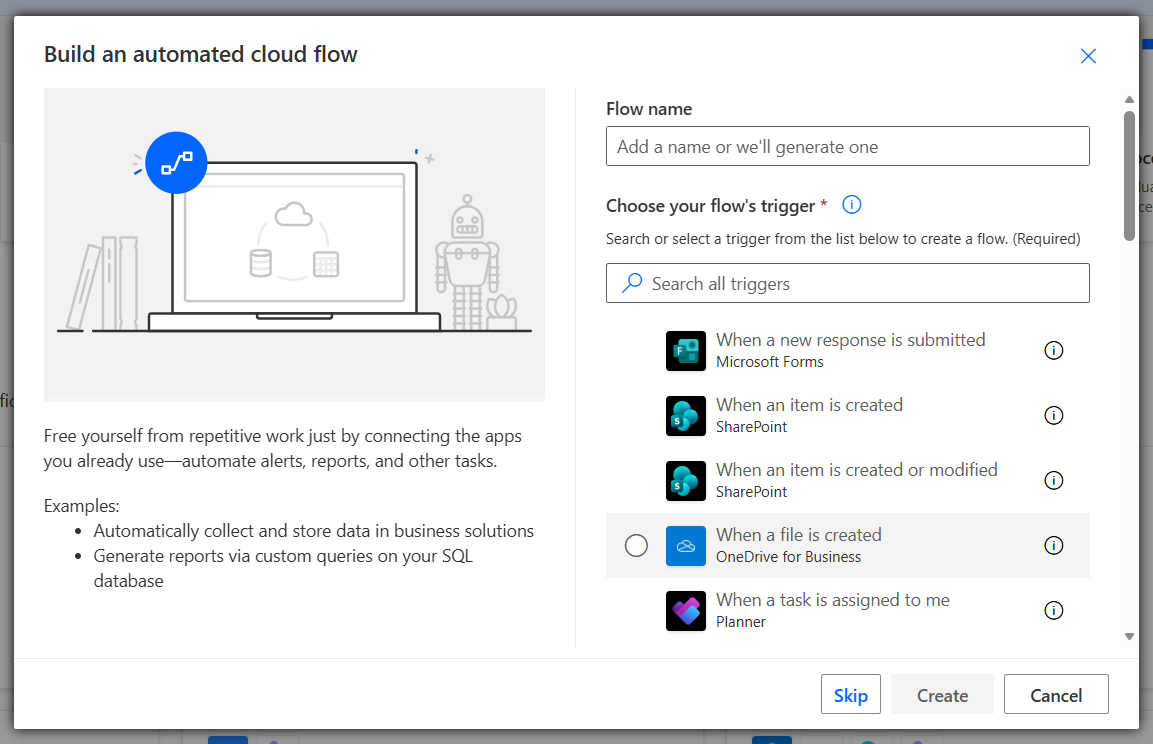This screenshot has height=744, width=1153.
Task: Select 'When a new response is submitted' trigger text
Action: coord(851,340)
